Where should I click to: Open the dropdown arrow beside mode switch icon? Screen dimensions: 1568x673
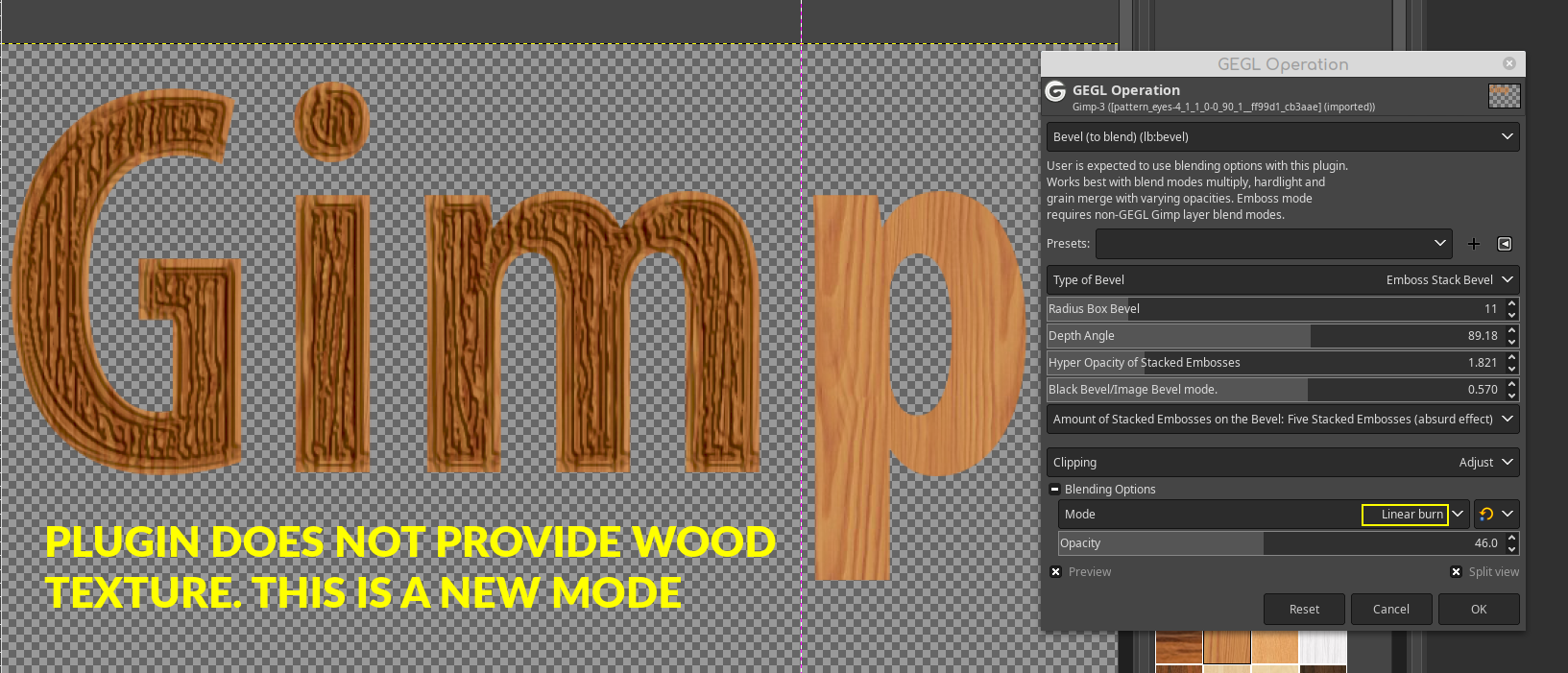pyautogui.click(x=1508, y=515)
